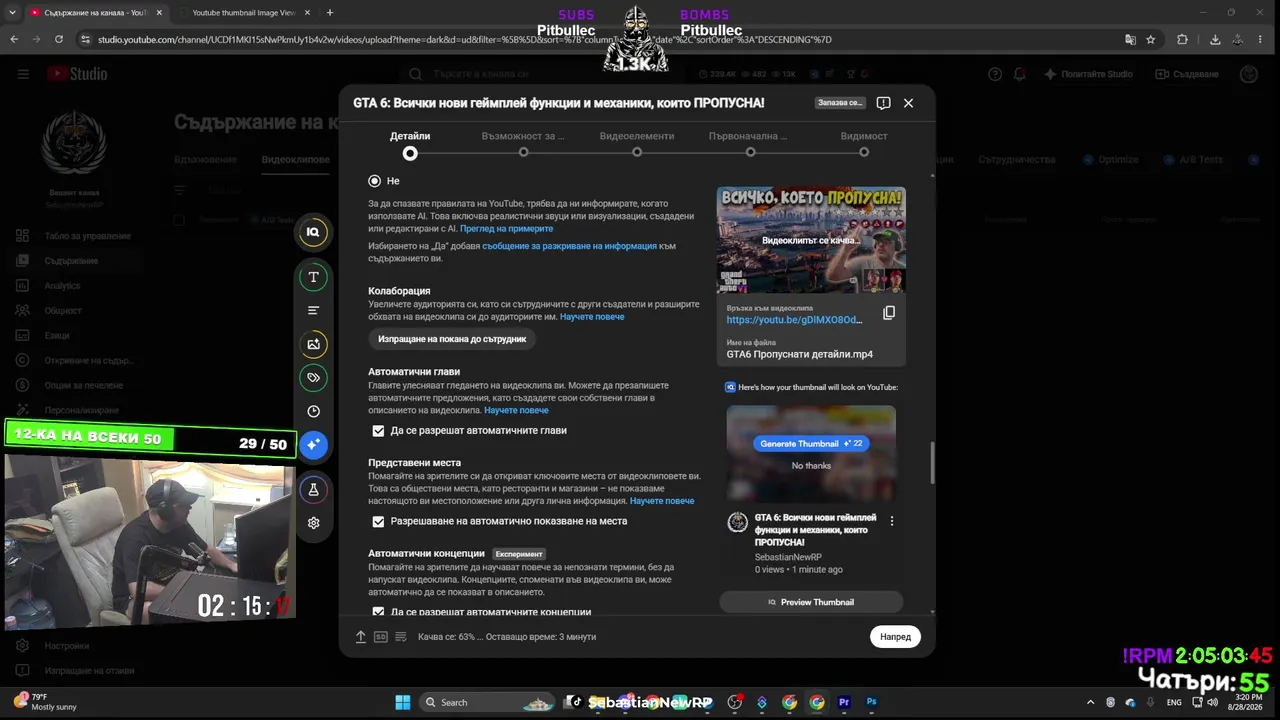Screen dimensions: 1280x720
Task: Launch Premiere Pro from the taskbar
Action: coord(844,702)
